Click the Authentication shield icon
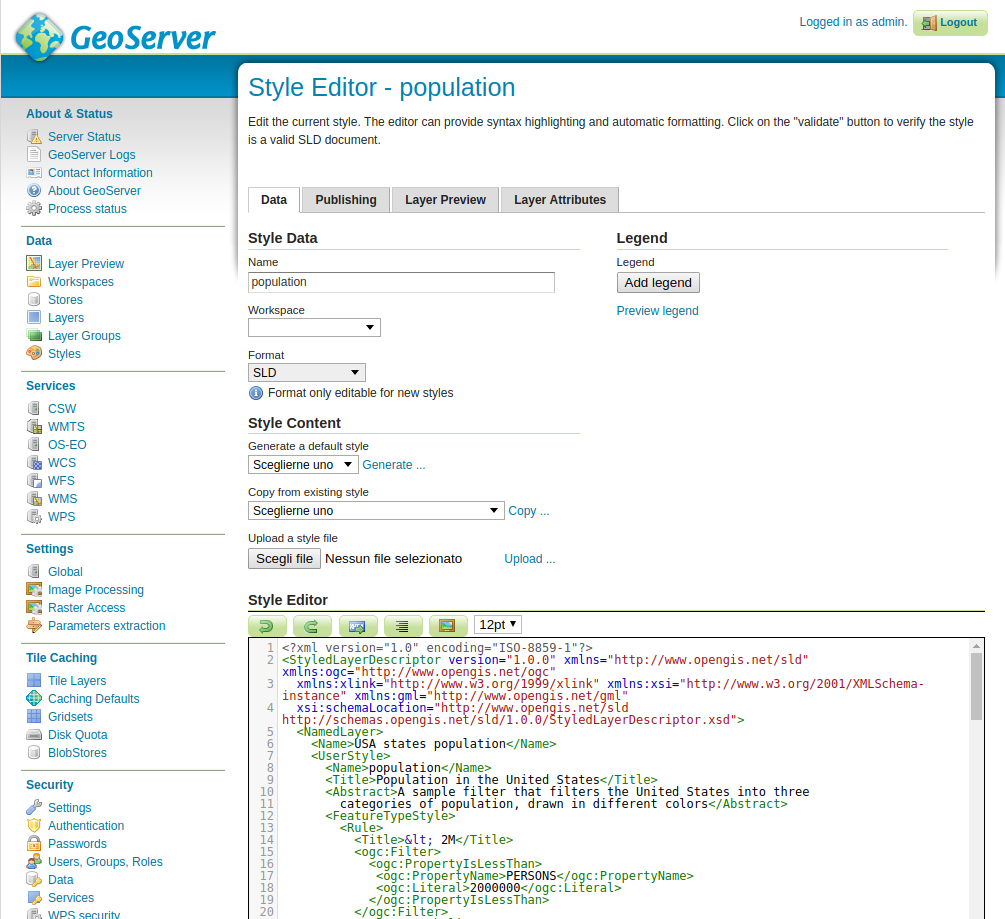The image size is (1005, 919). click(34, 825)
